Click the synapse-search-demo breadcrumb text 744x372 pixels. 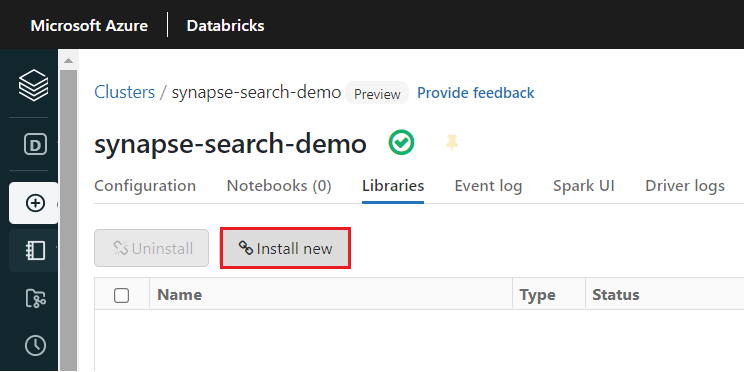pyautogui.click(x=256, y=92)
